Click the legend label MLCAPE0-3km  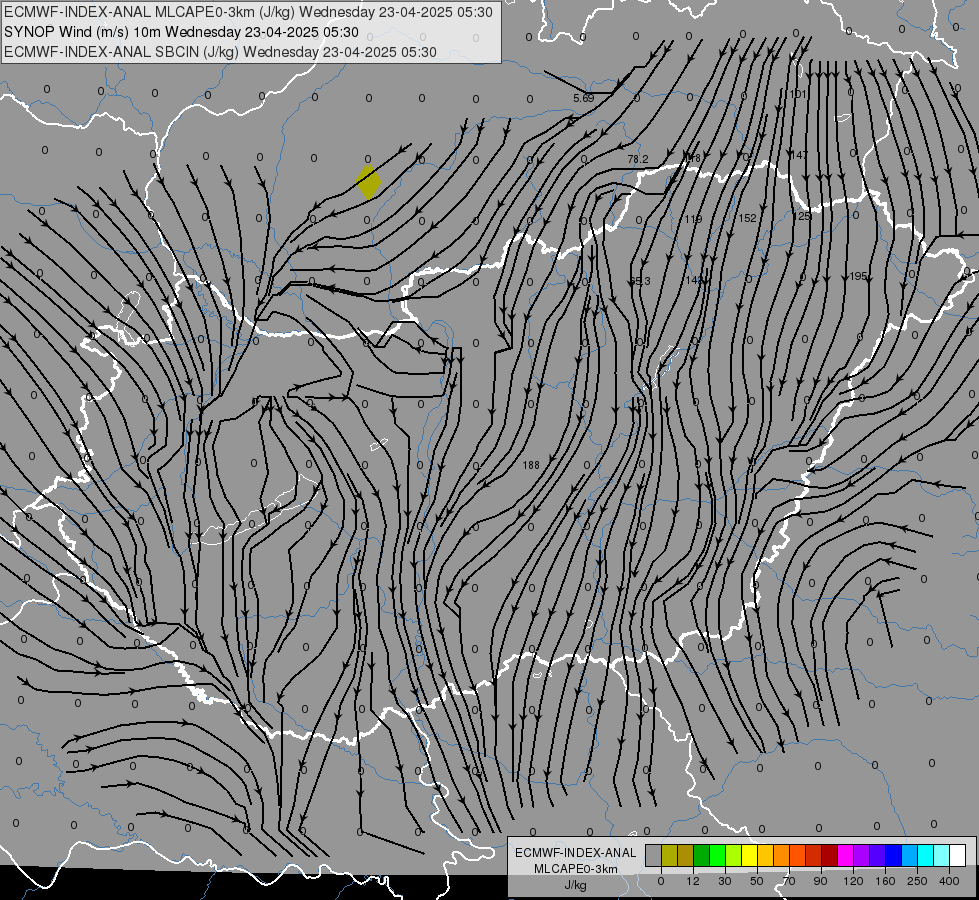pos(576,868)
